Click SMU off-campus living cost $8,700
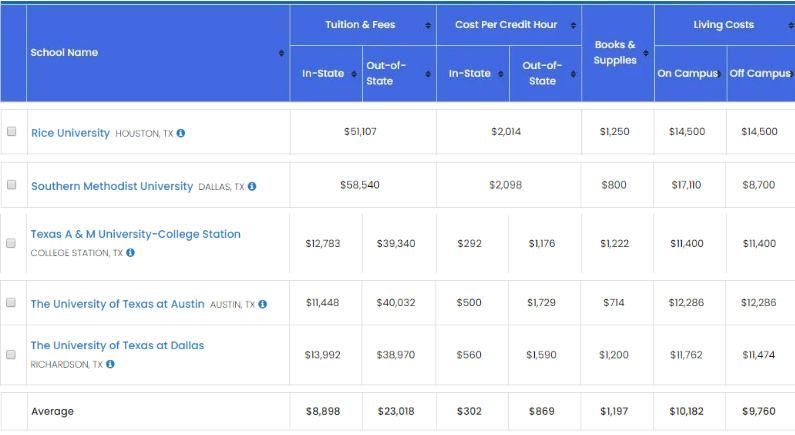 759,185
